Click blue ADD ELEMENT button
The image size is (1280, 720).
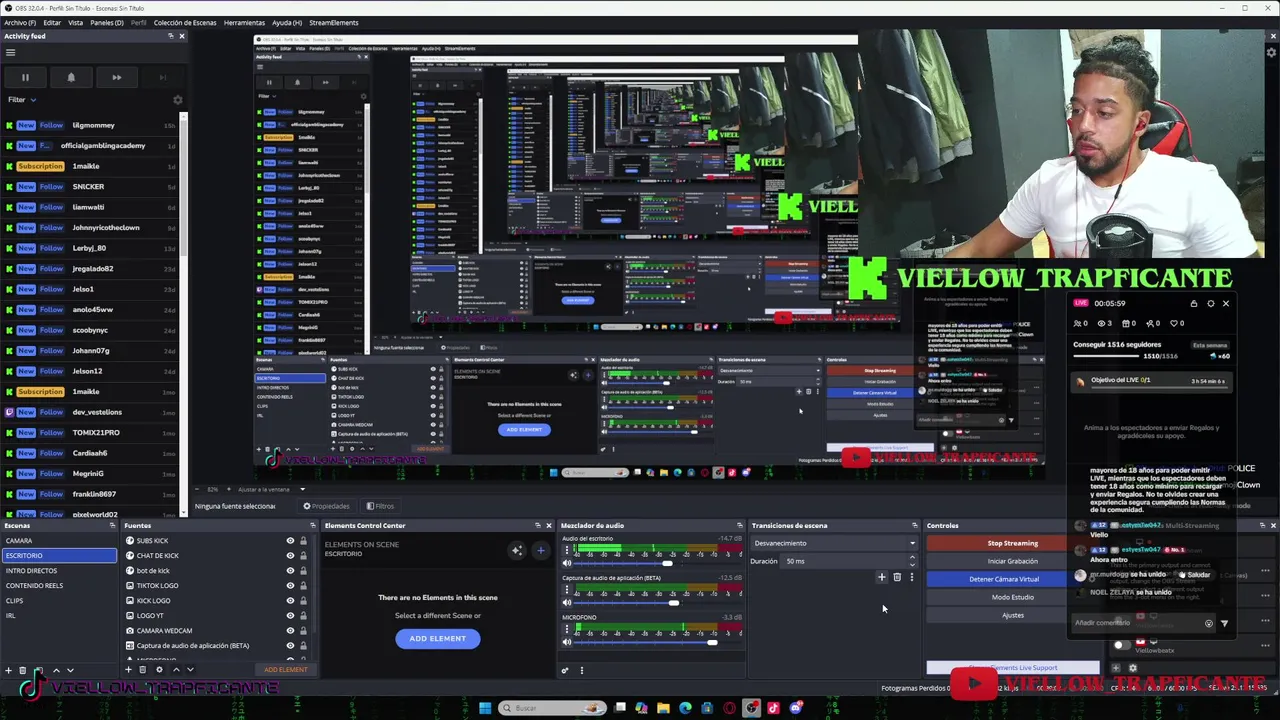(x=437, y=638)
